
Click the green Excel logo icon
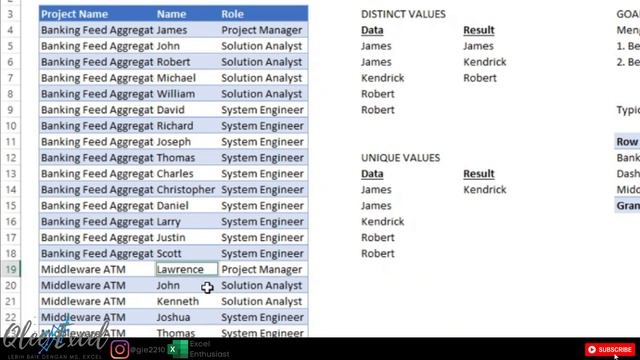178,349
